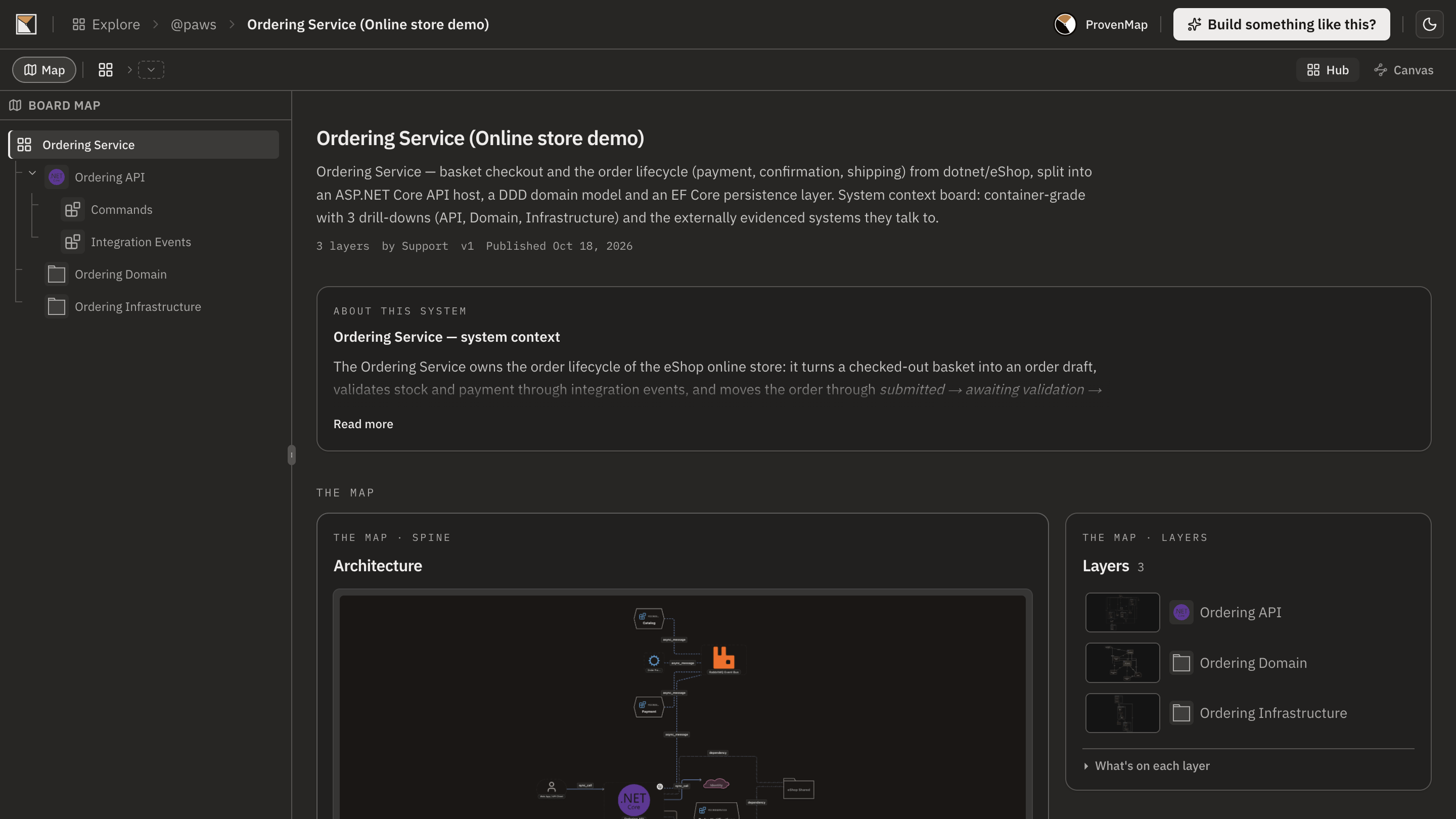Open Ordering Infrastructure layer thumbnail
Image resolution: width=1456 pixels, height=819 pixels.
pyautogui.click(x=1122, y=713)
